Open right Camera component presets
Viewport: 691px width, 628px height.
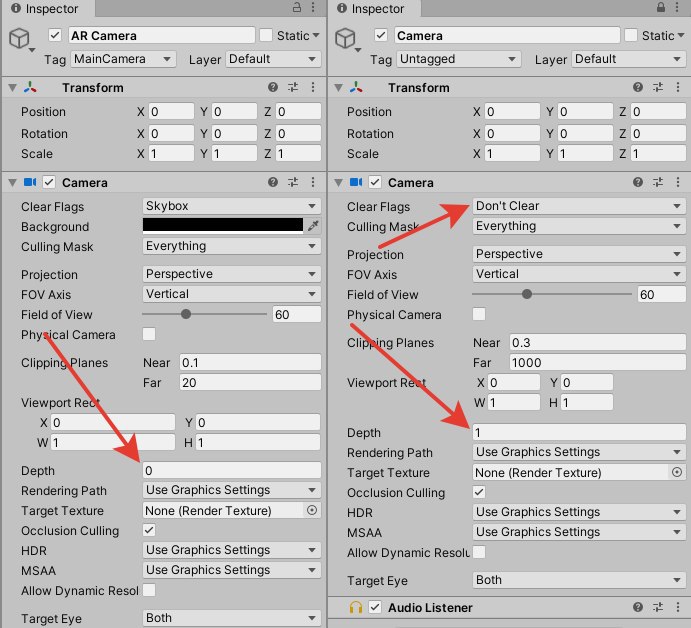[x=658, y=182]
